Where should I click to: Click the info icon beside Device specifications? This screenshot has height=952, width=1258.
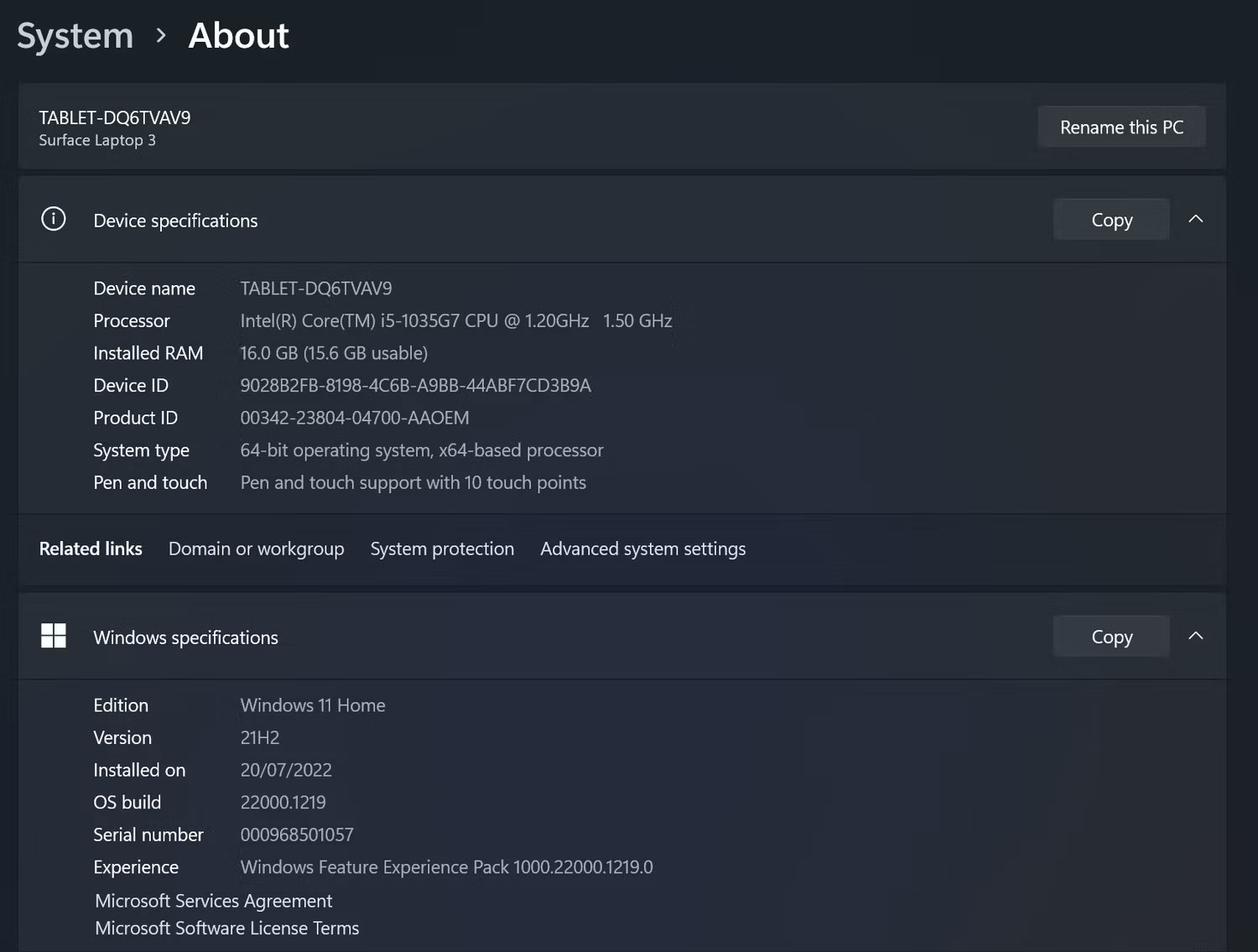[x=54, y=220]
